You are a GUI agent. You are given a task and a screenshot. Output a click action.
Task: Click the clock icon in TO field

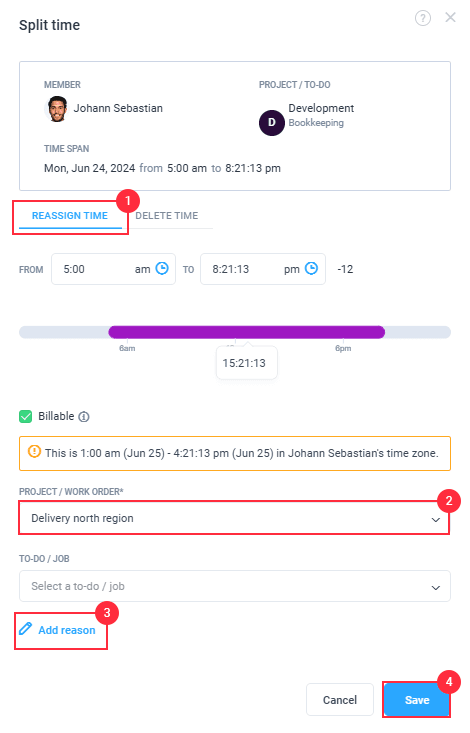(x=311, y=268)
